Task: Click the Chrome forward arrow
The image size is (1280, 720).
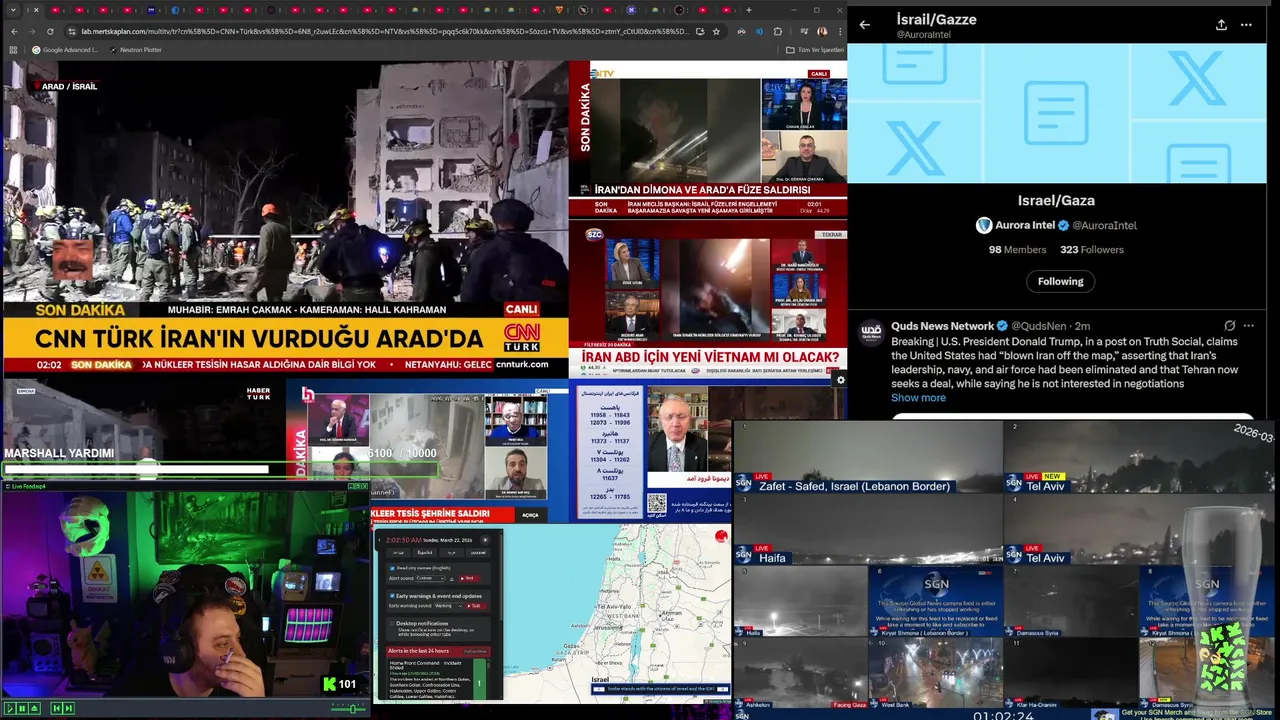Action: coord(32,31)
